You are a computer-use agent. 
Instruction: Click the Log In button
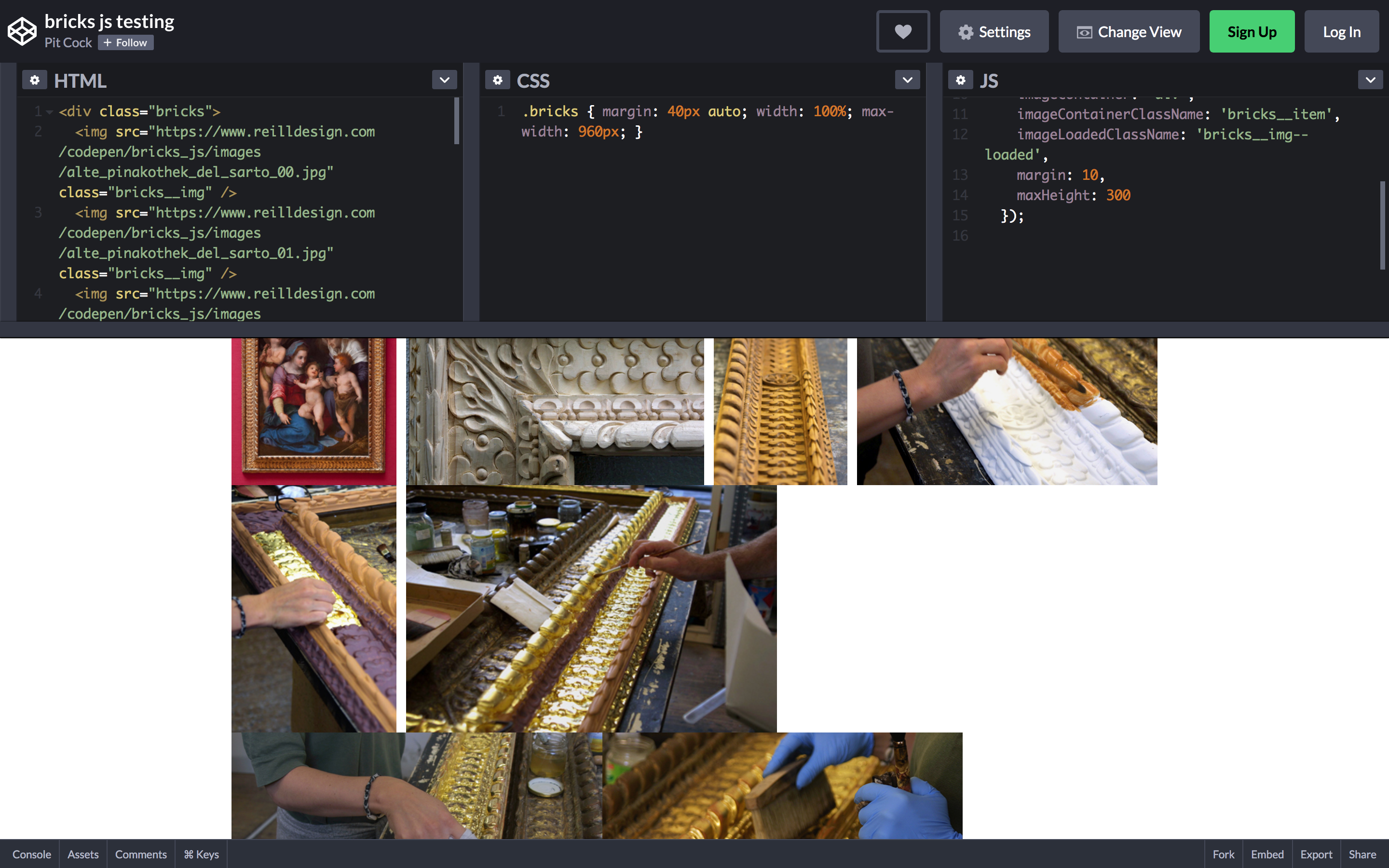click(x=1341, y=31)
